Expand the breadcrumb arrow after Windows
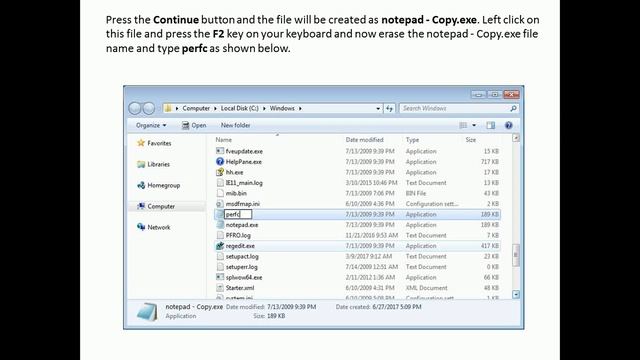Screen dimensions: 640x360 click(x=300, y=108)
